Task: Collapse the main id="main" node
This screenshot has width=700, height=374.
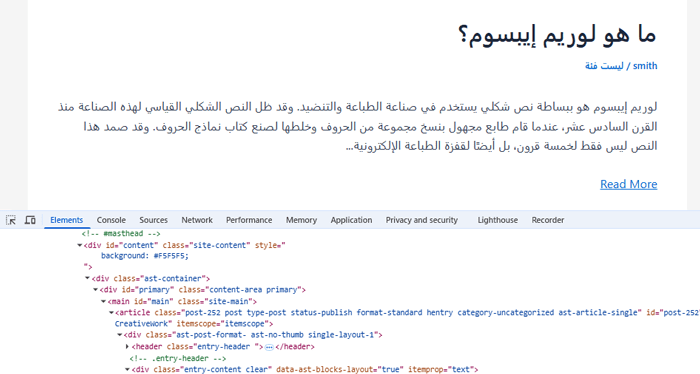Action: (104, 301)
